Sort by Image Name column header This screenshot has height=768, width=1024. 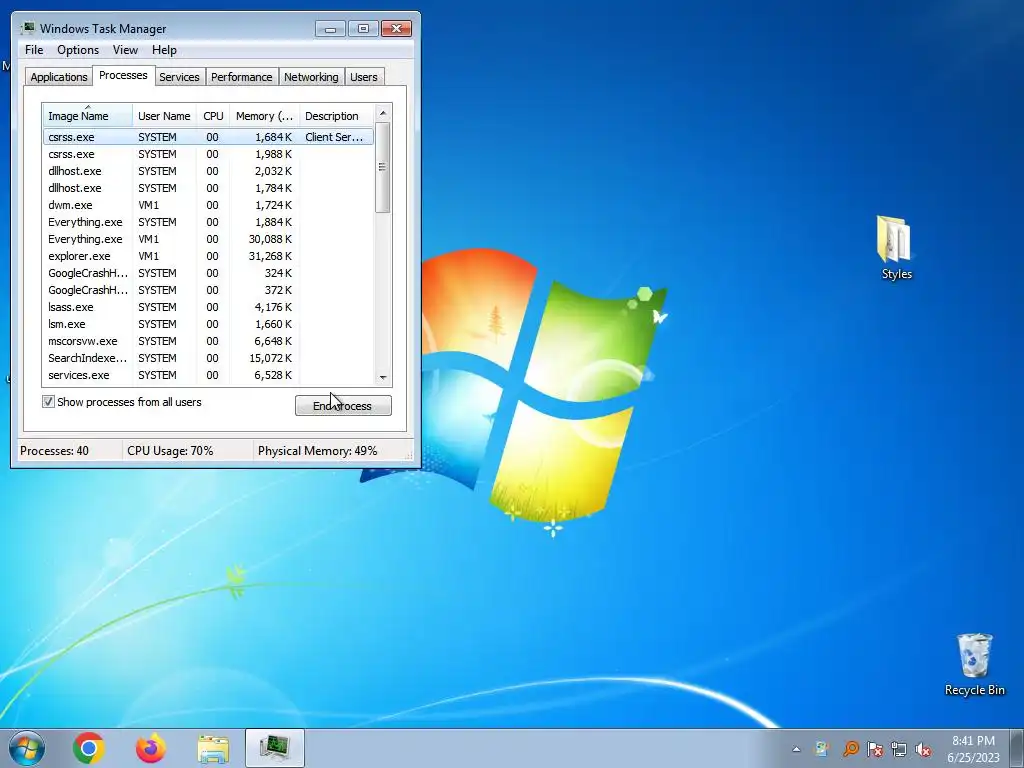[88, 116]
